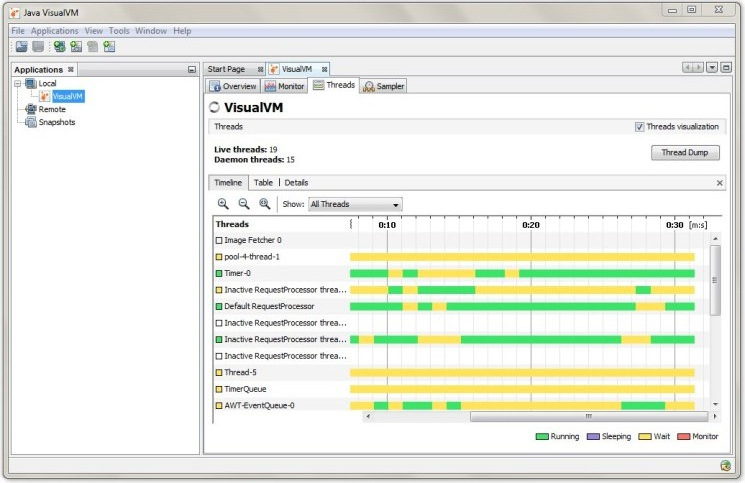The image size is (745, 483).
Task: Click the Running green legend swatch
Action: click(x=542, y=436)
